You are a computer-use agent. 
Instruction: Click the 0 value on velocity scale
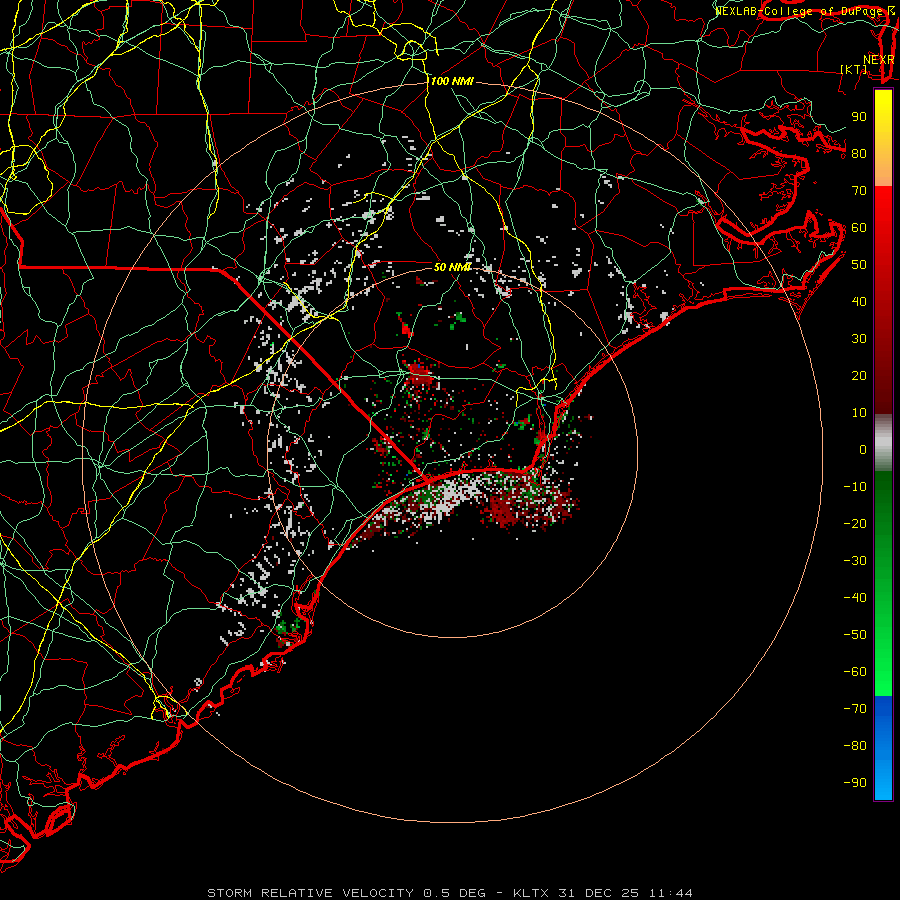pyautogui.click(x=863, y=449)
